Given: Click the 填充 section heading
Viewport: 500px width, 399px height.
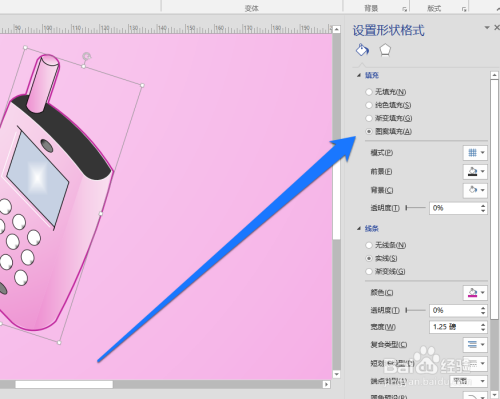Looking at the screenshot, I should click(x=372, y=75).
